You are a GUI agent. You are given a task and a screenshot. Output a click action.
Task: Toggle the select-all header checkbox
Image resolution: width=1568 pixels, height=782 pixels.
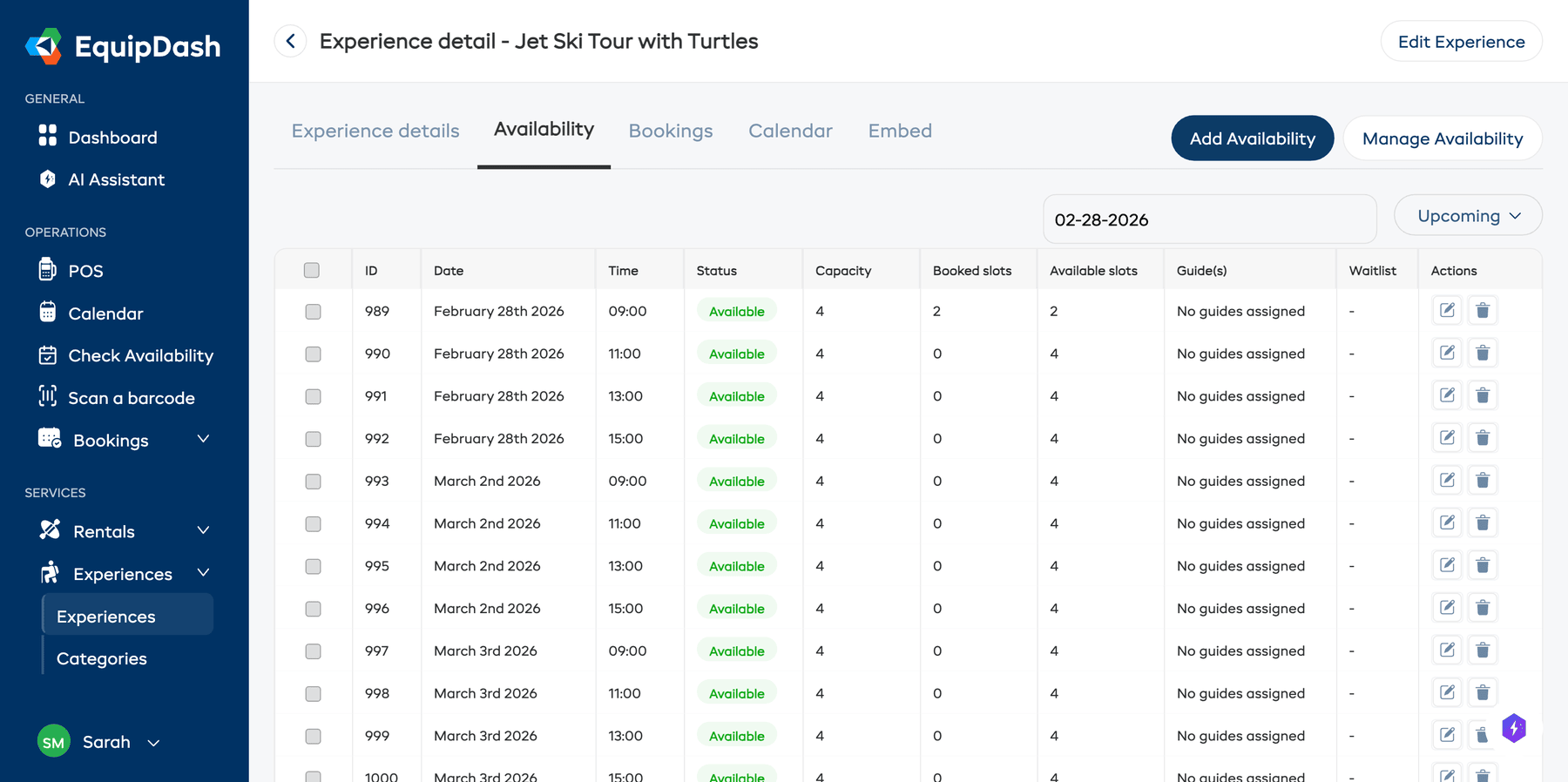(x=312, y=270)
